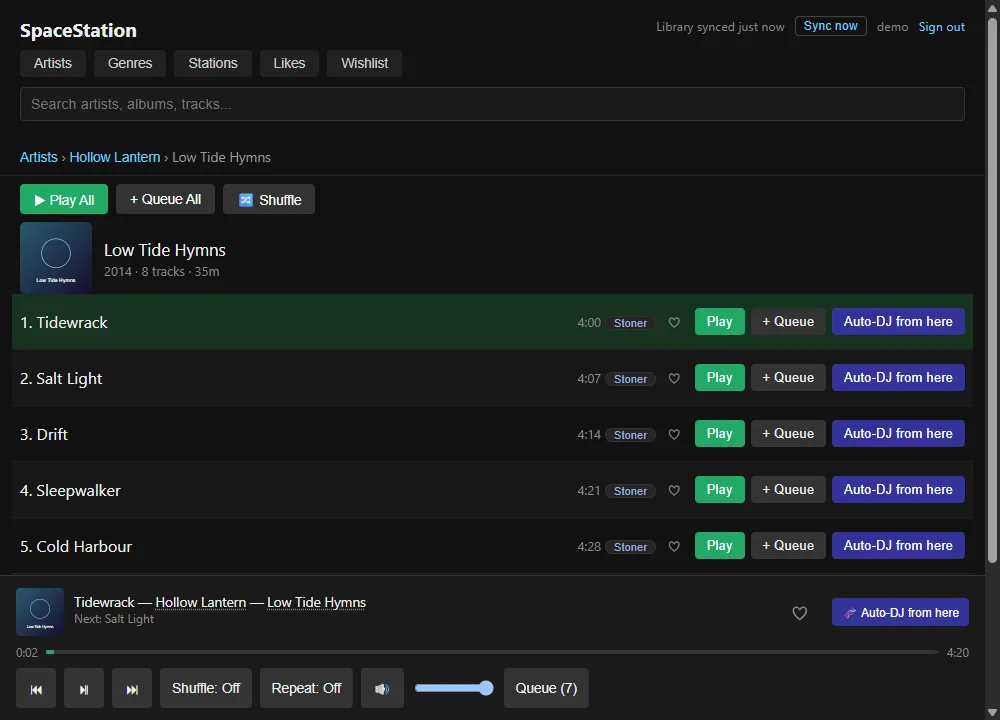
Task: Click the track title 2. Salt Light
Action: (61, 379)
